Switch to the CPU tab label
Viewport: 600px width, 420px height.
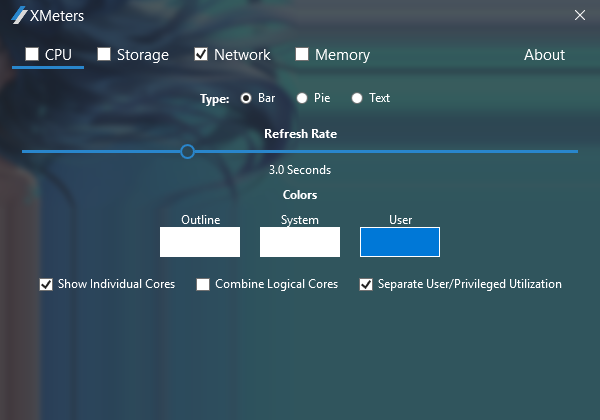pos(58,55)
